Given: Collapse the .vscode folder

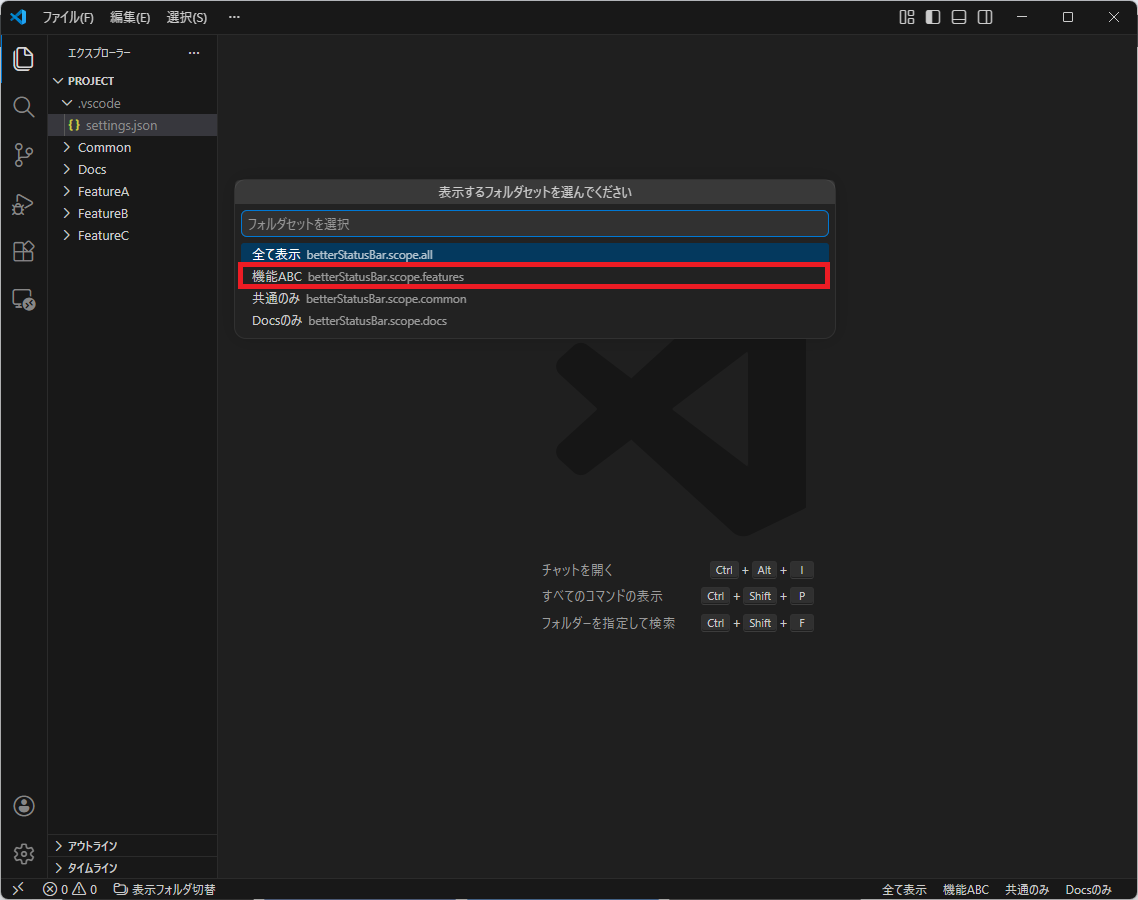Looking at the screenshot, I should [x=98, y=103].
